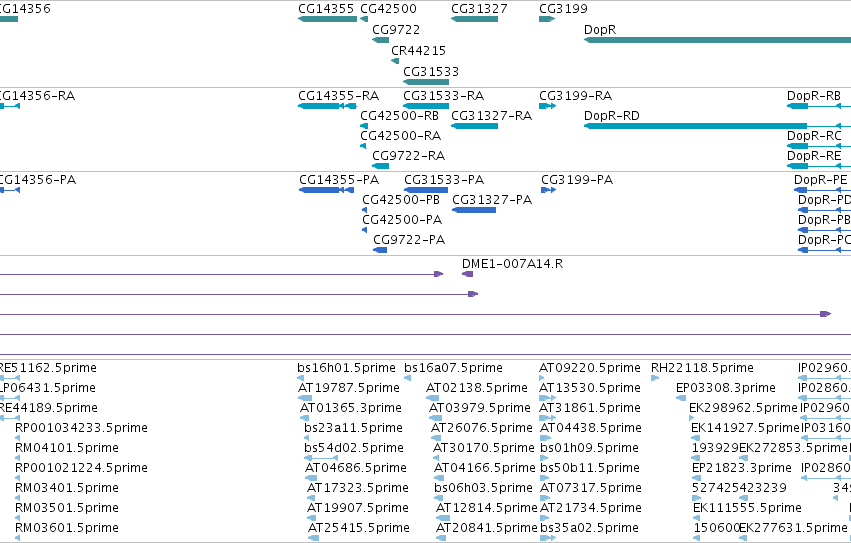Click the bs16h01.5prime EST label
851x543 pixels.
pos(346,368)
